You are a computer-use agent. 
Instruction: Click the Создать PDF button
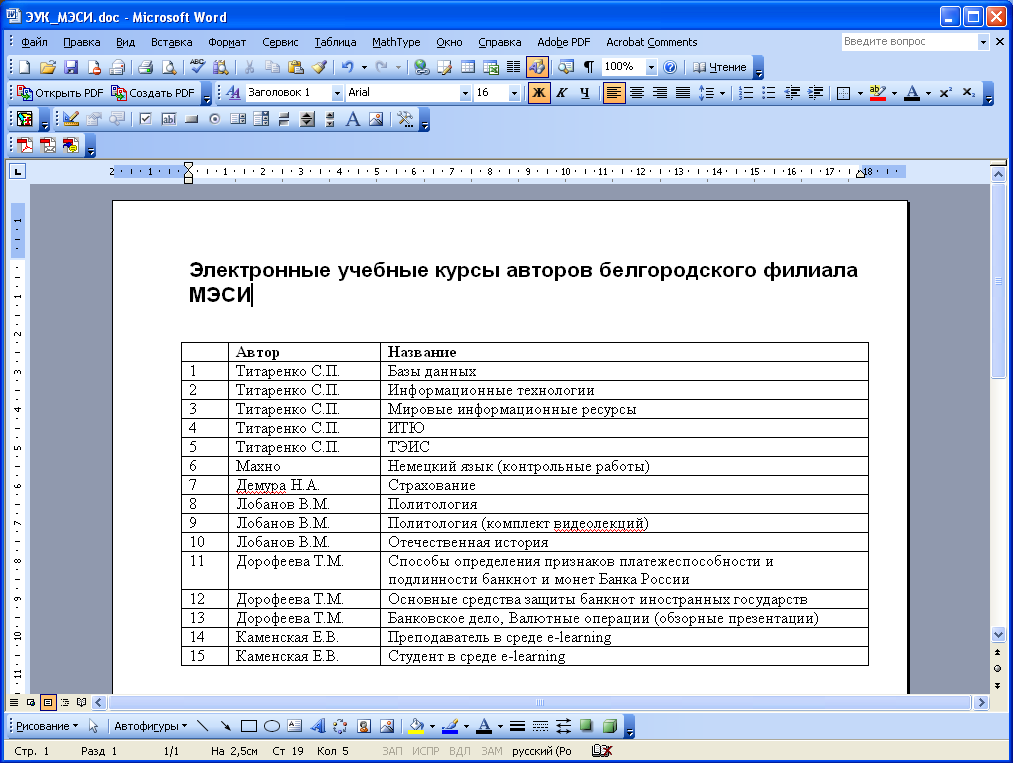coord(154,93)
